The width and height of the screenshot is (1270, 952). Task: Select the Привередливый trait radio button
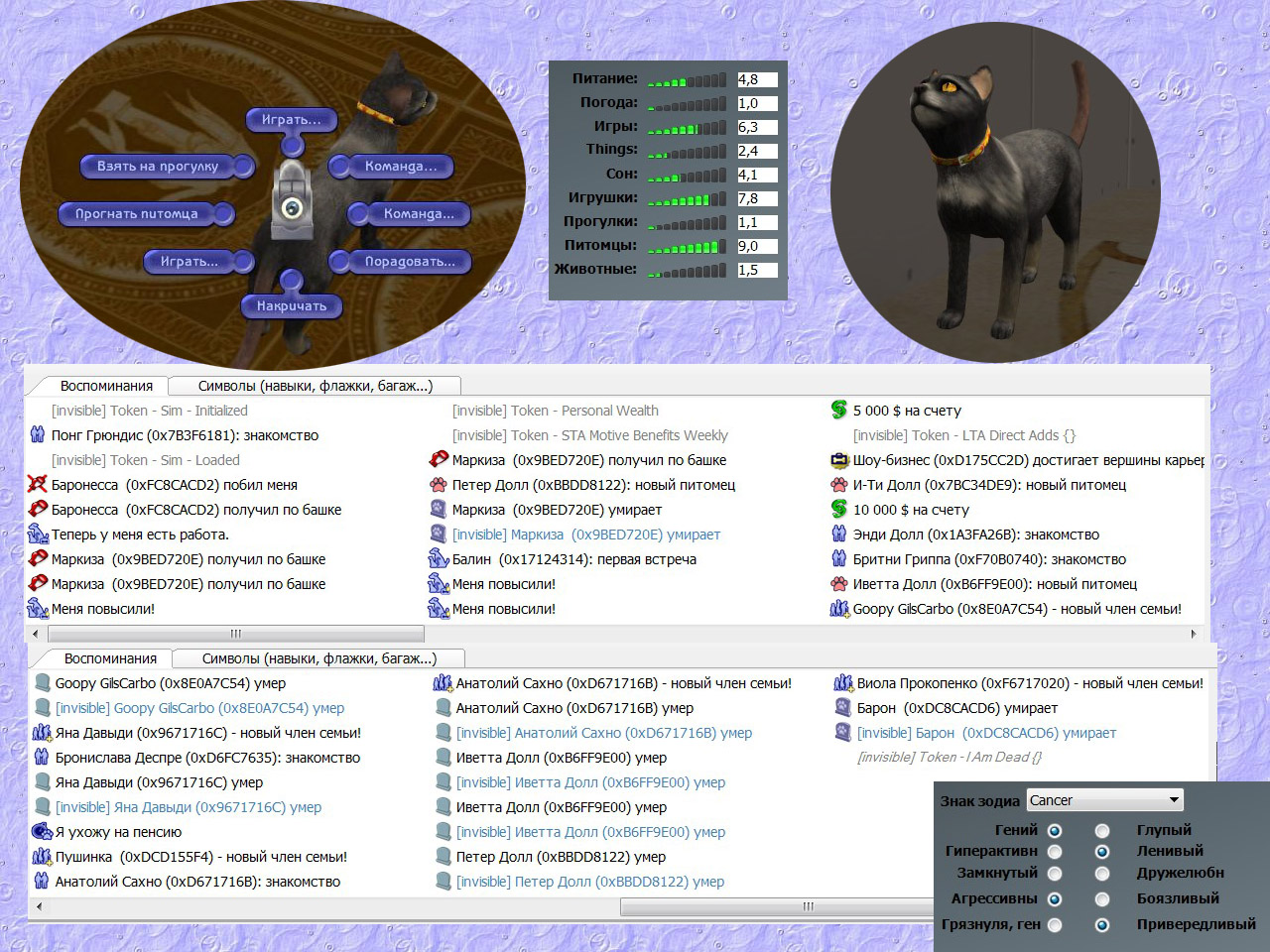click(1102, 924)
